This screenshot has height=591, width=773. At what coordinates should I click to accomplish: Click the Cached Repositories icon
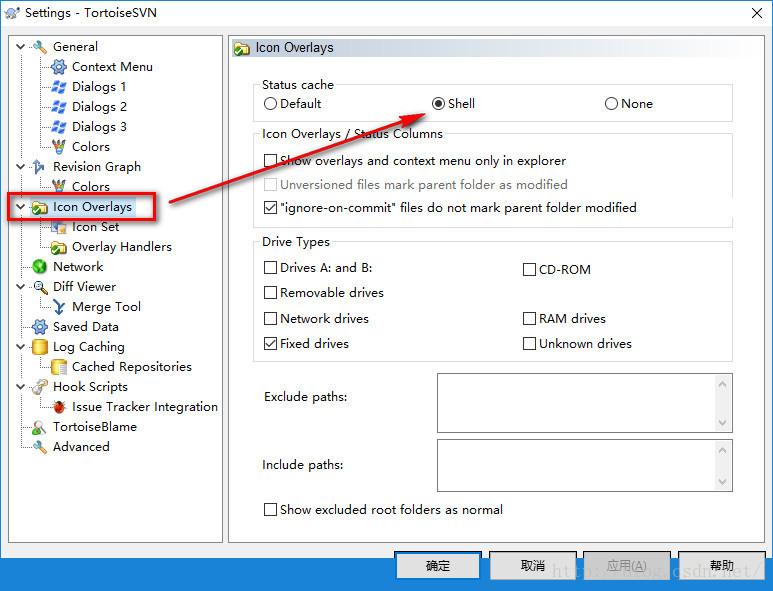click(59, 367)
